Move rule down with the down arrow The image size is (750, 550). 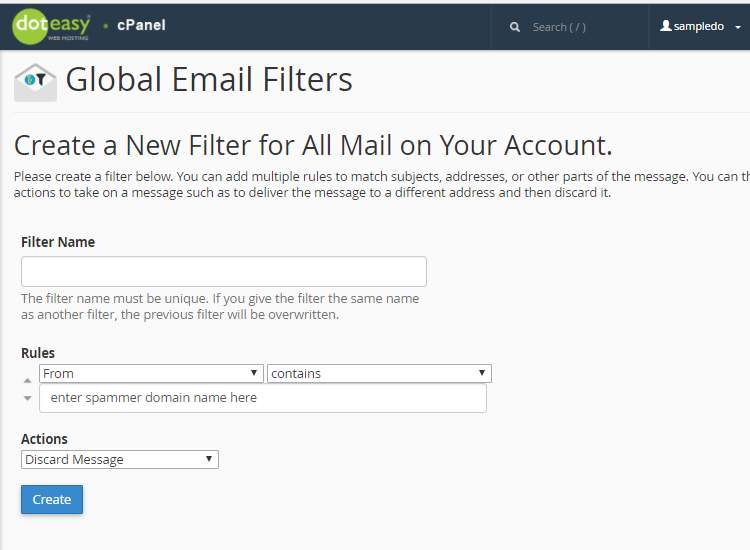[27, 398]
